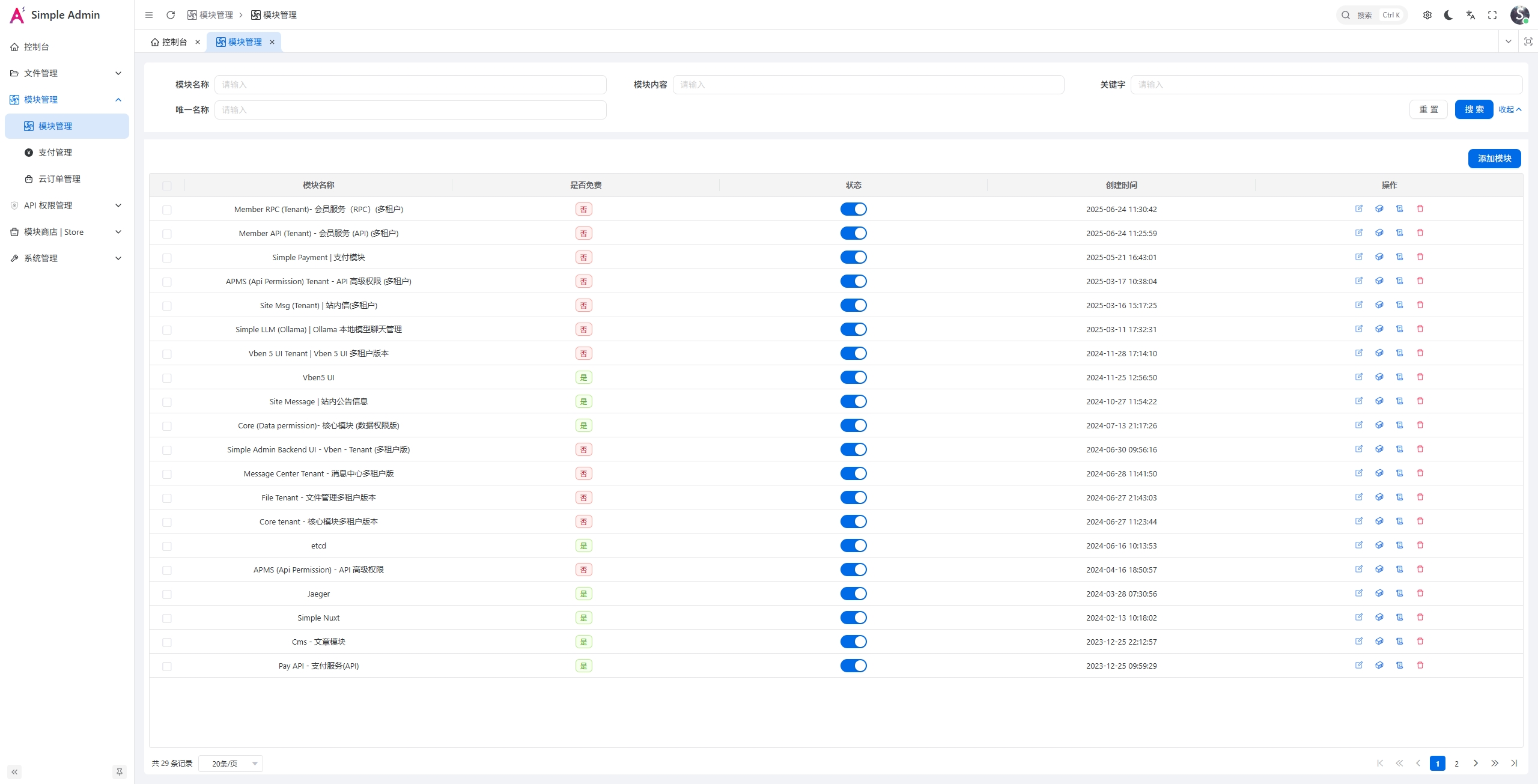This screenshot has width=1538, height=784.
Task: Jump to last page in pagination
Action: pos(1514,764)
